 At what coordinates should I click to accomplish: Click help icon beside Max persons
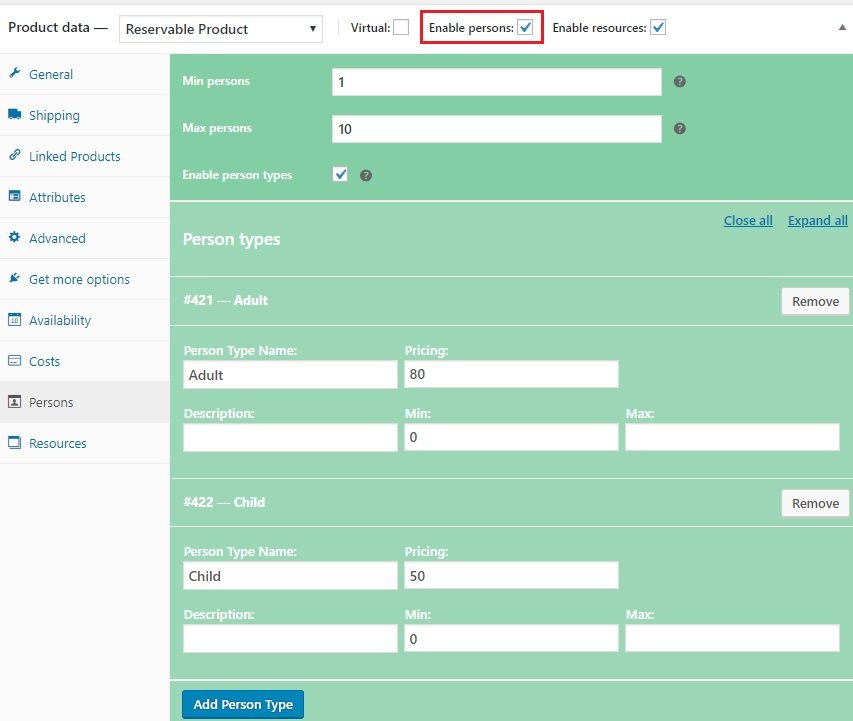click(680, 129)
